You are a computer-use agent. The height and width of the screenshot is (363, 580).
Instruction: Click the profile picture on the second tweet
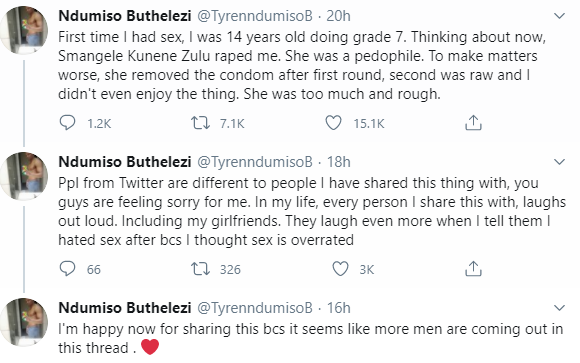(x=24, y=176)
